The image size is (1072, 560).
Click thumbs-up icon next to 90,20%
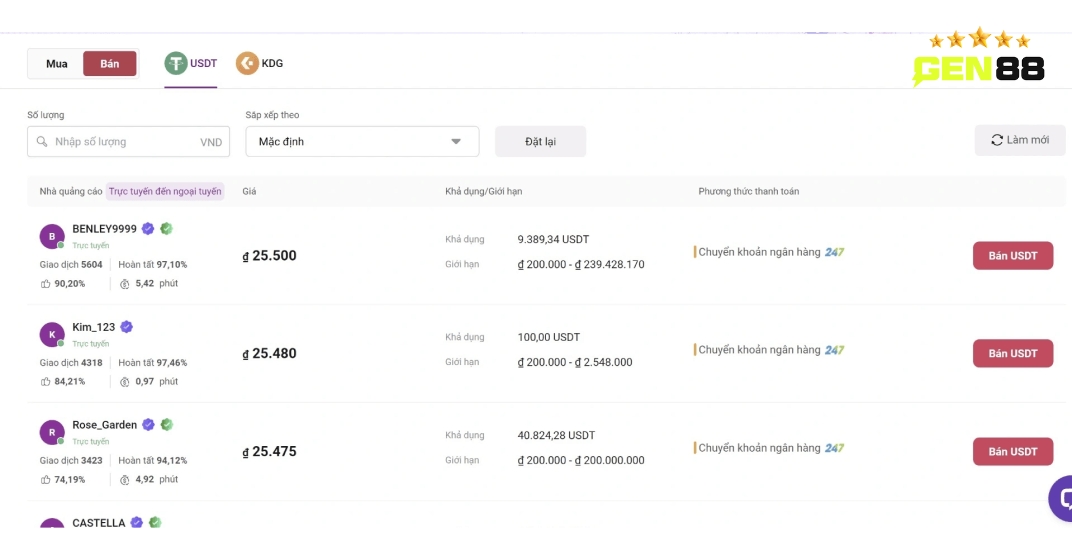[x=45, y=284]
